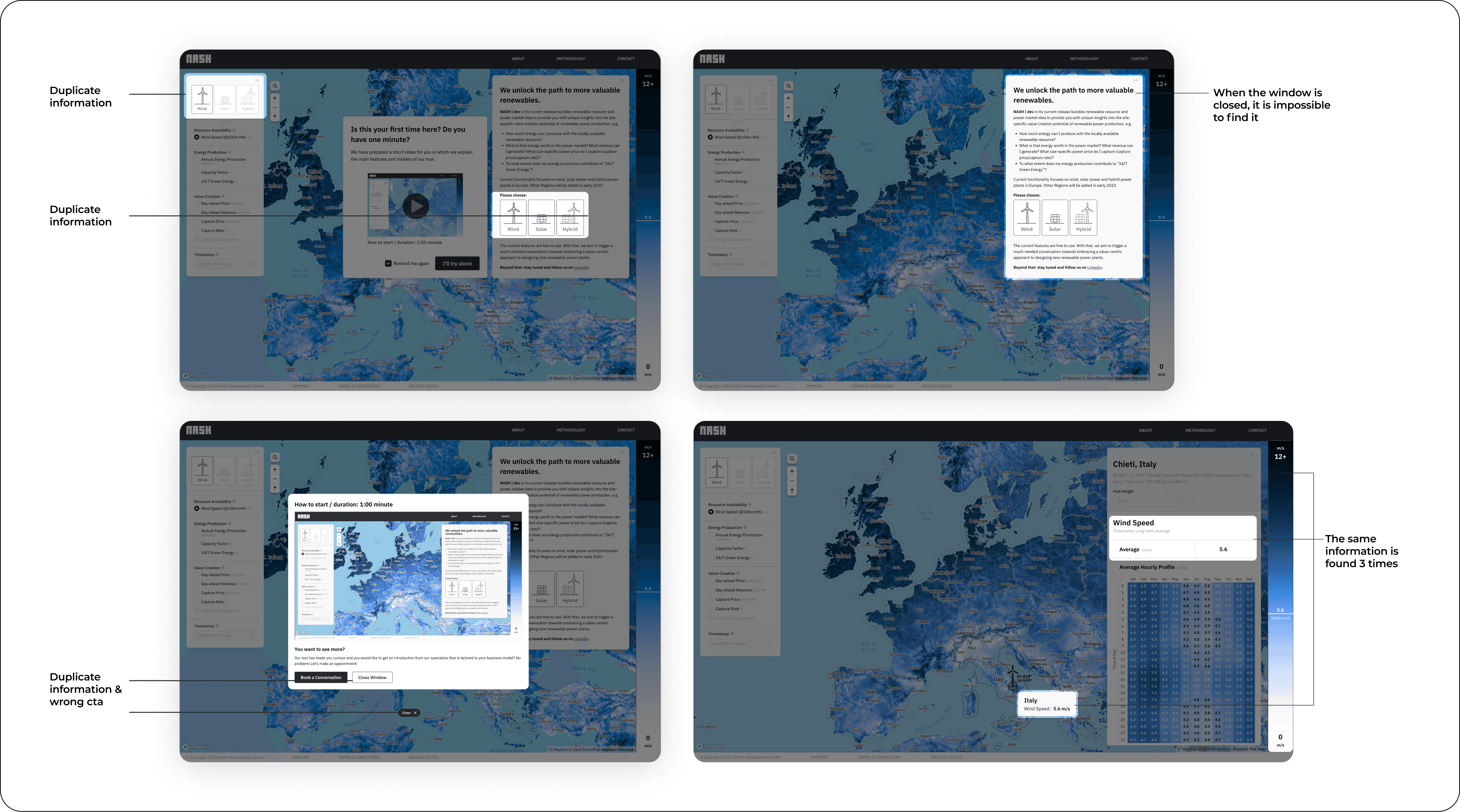Choose the Solar icon under 'Please choose' in top-right mockup

tap(1054, 218)
